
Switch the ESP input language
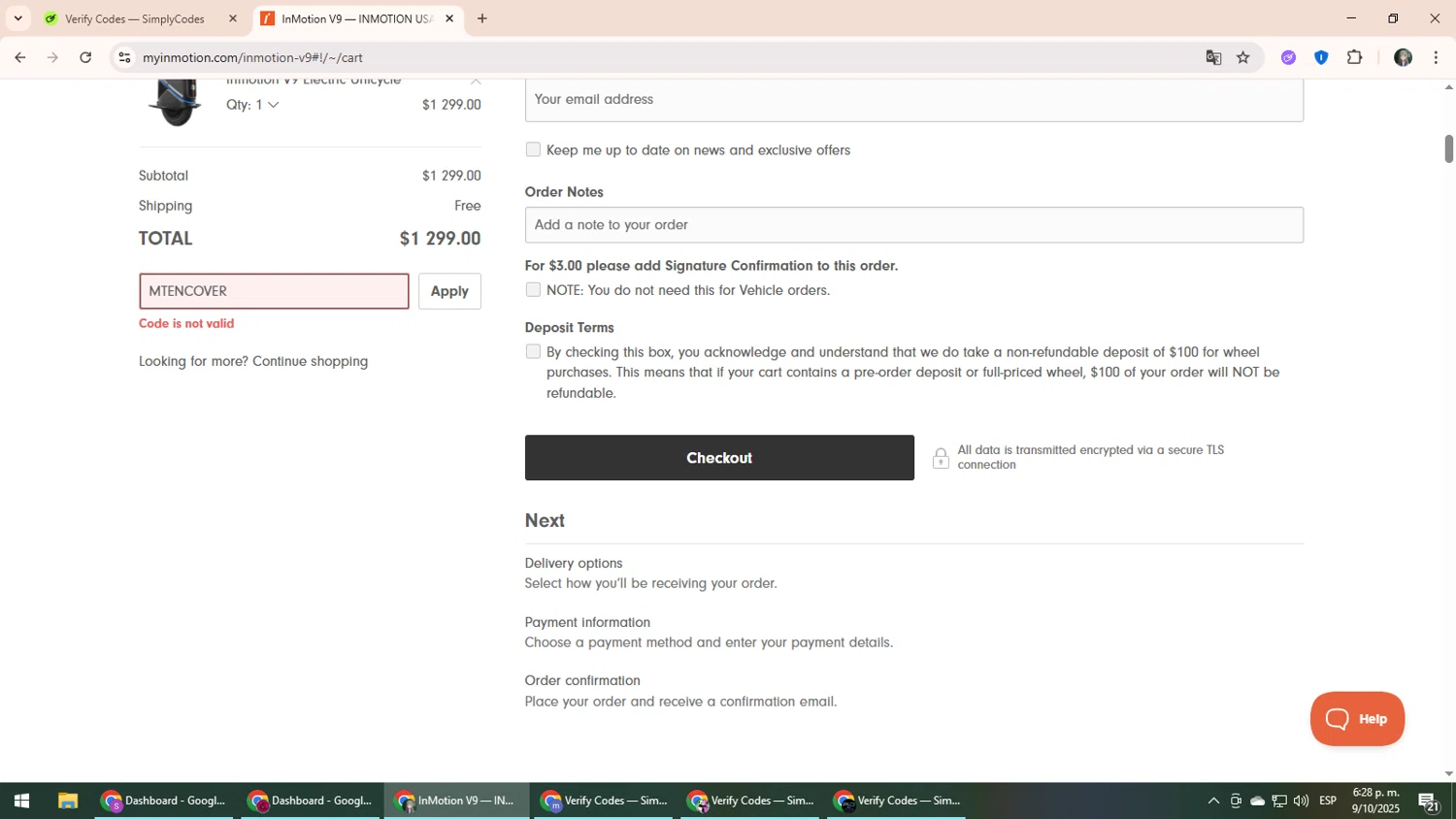(x=1328, y=801)
